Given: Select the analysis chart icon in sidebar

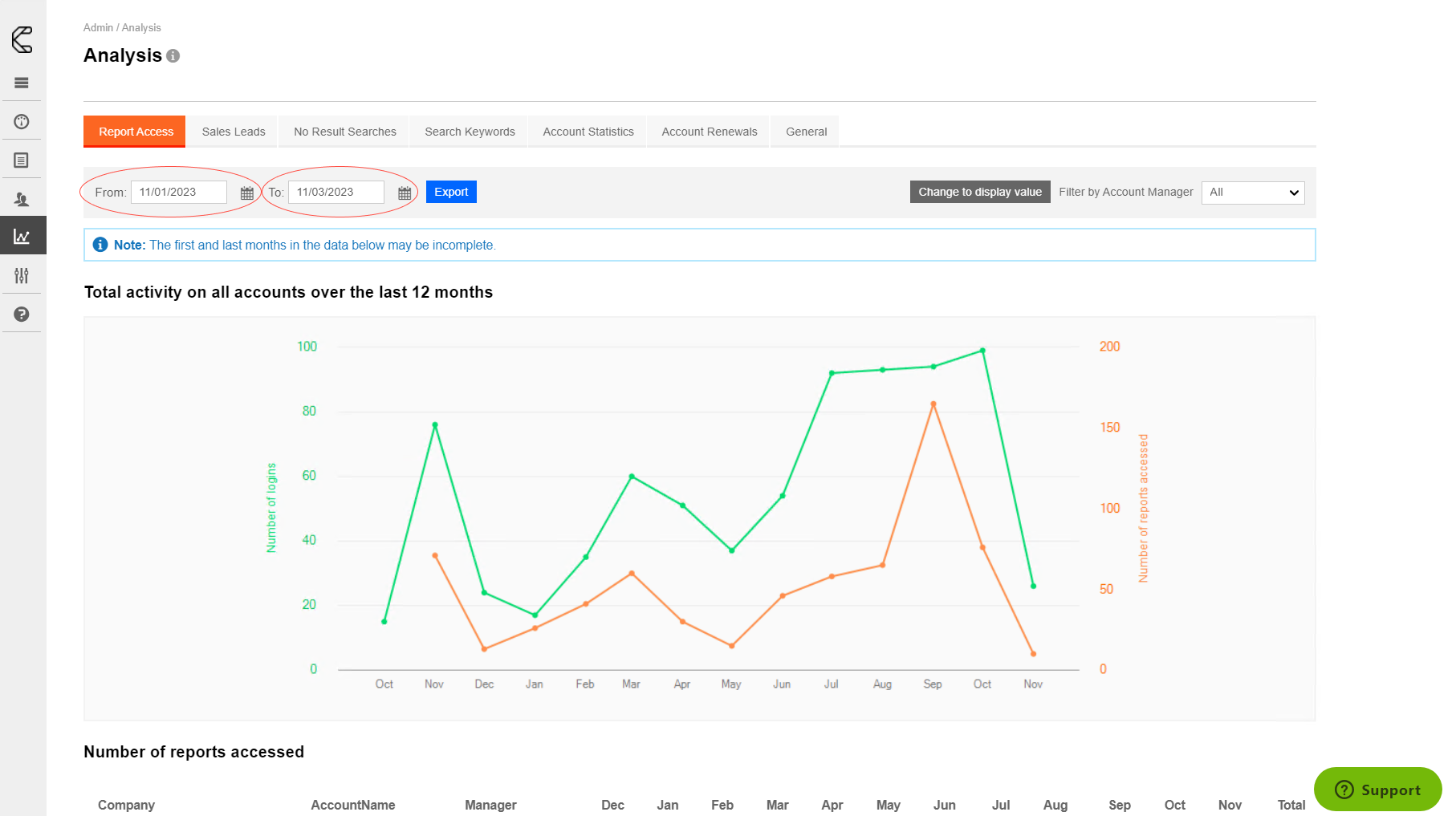Looking at the screenshot, I should click(x=22, y=237).
